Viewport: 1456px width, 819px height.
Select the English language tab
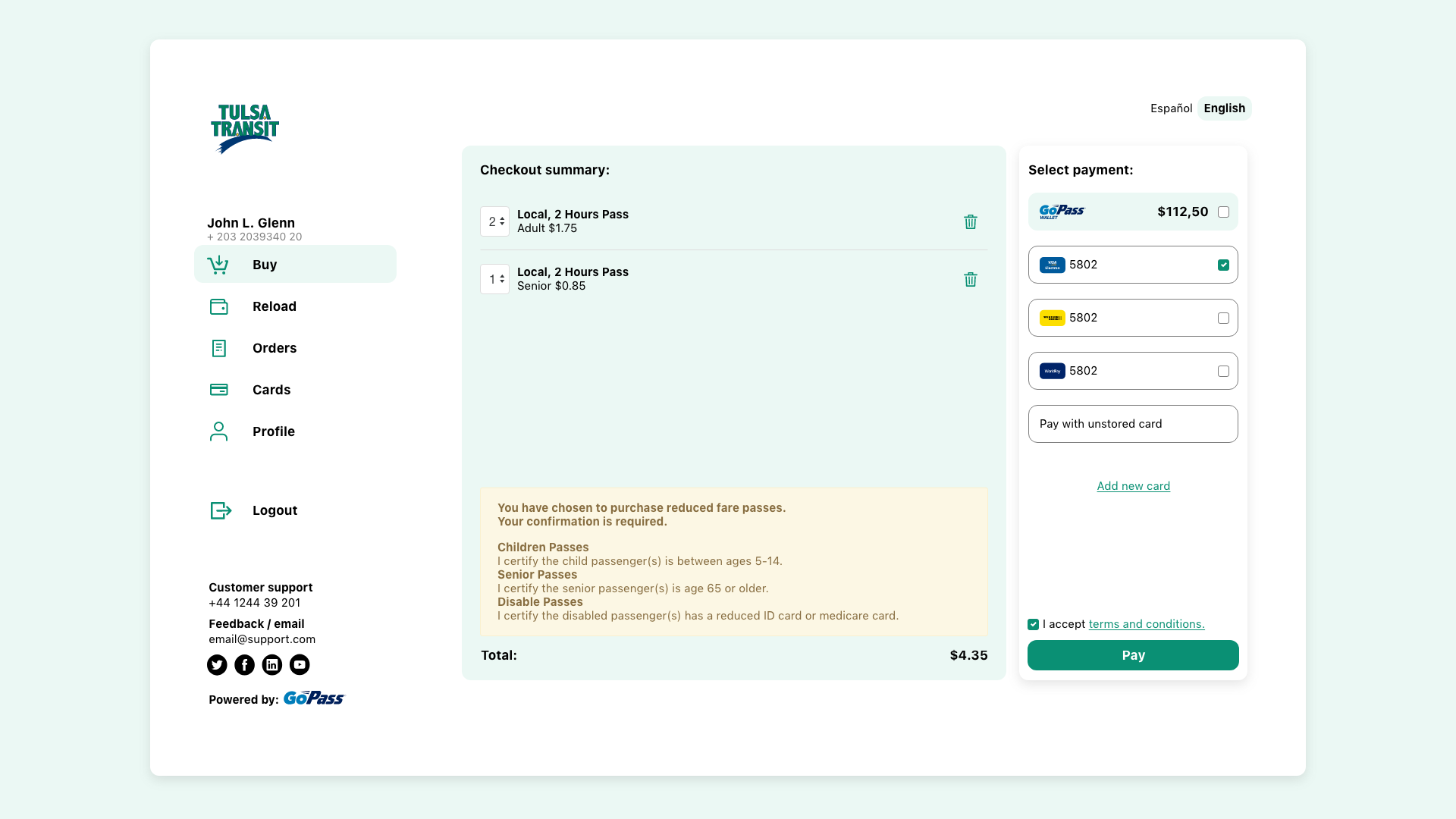[1224, 108]
